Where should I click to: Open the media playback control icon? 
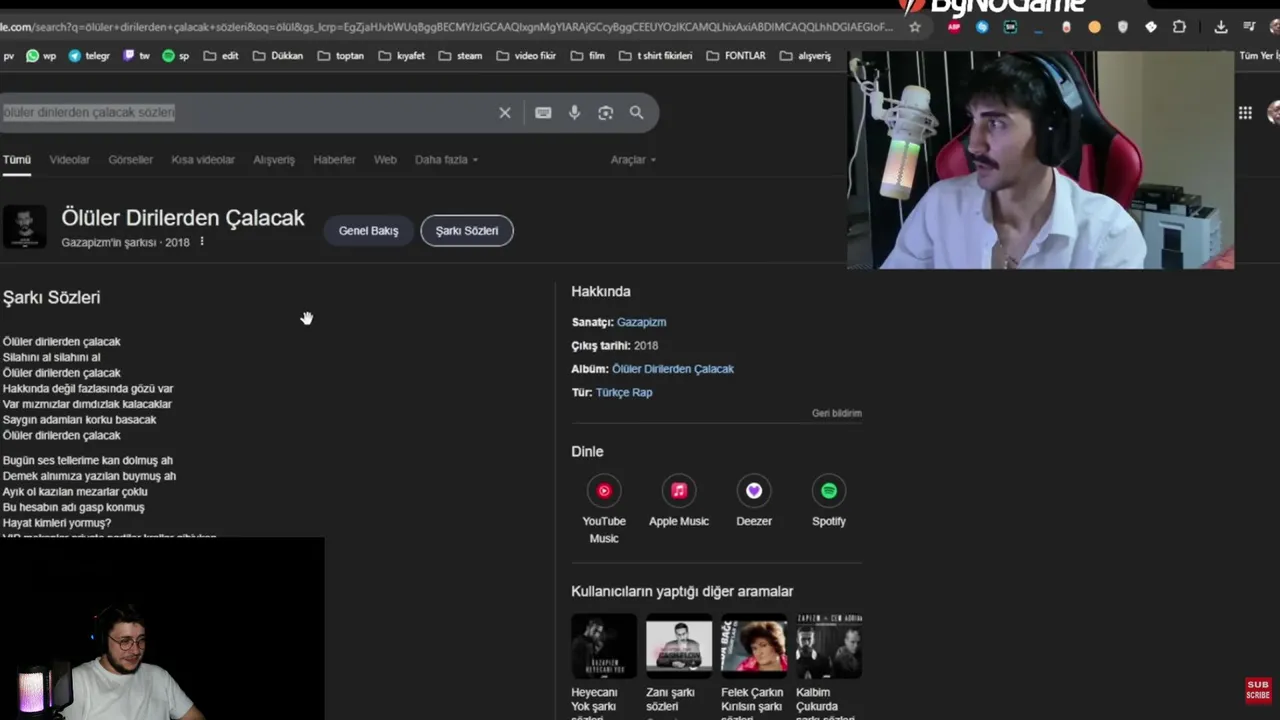[1250, 27]
